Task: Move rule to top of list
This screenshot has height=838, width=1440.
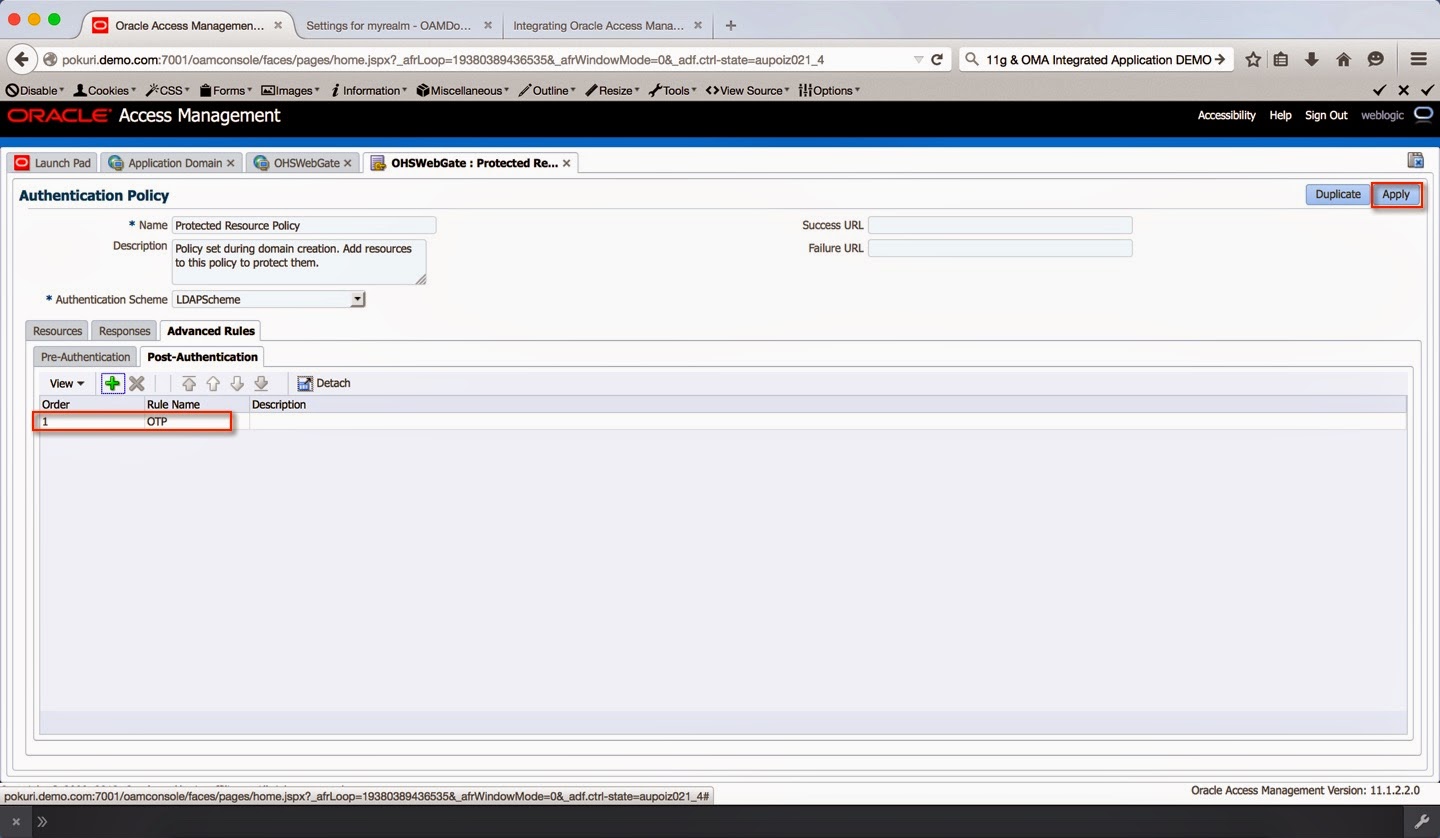Action: (x=189, y=383)
